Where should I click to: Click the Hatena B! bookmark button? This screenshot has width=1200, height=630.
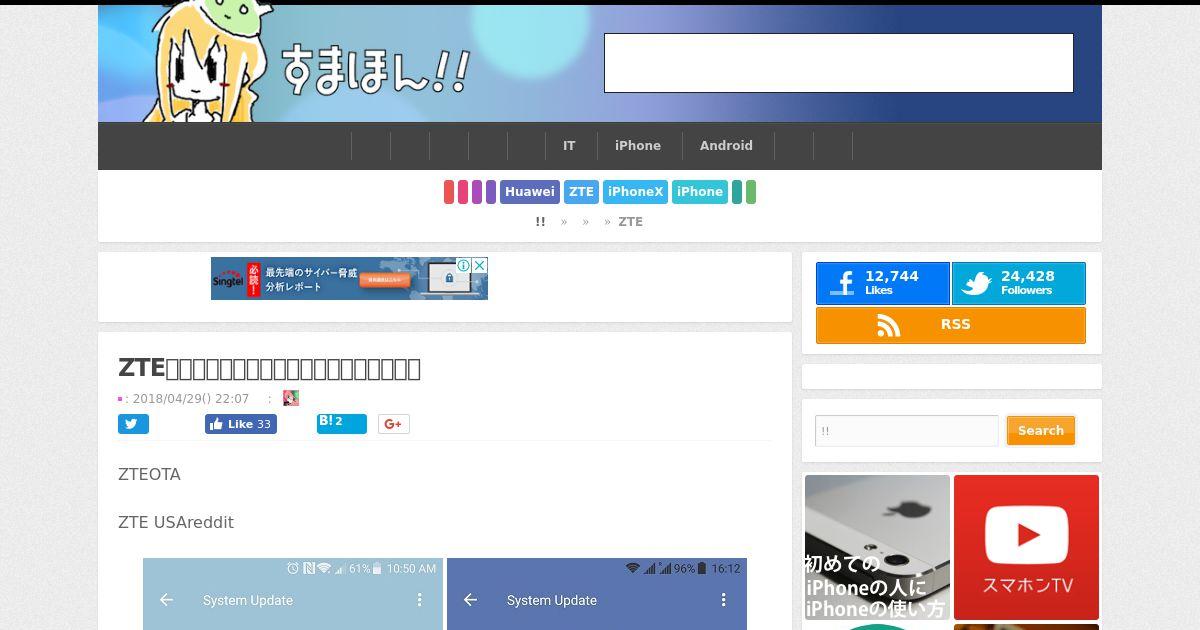click(342, 423)
